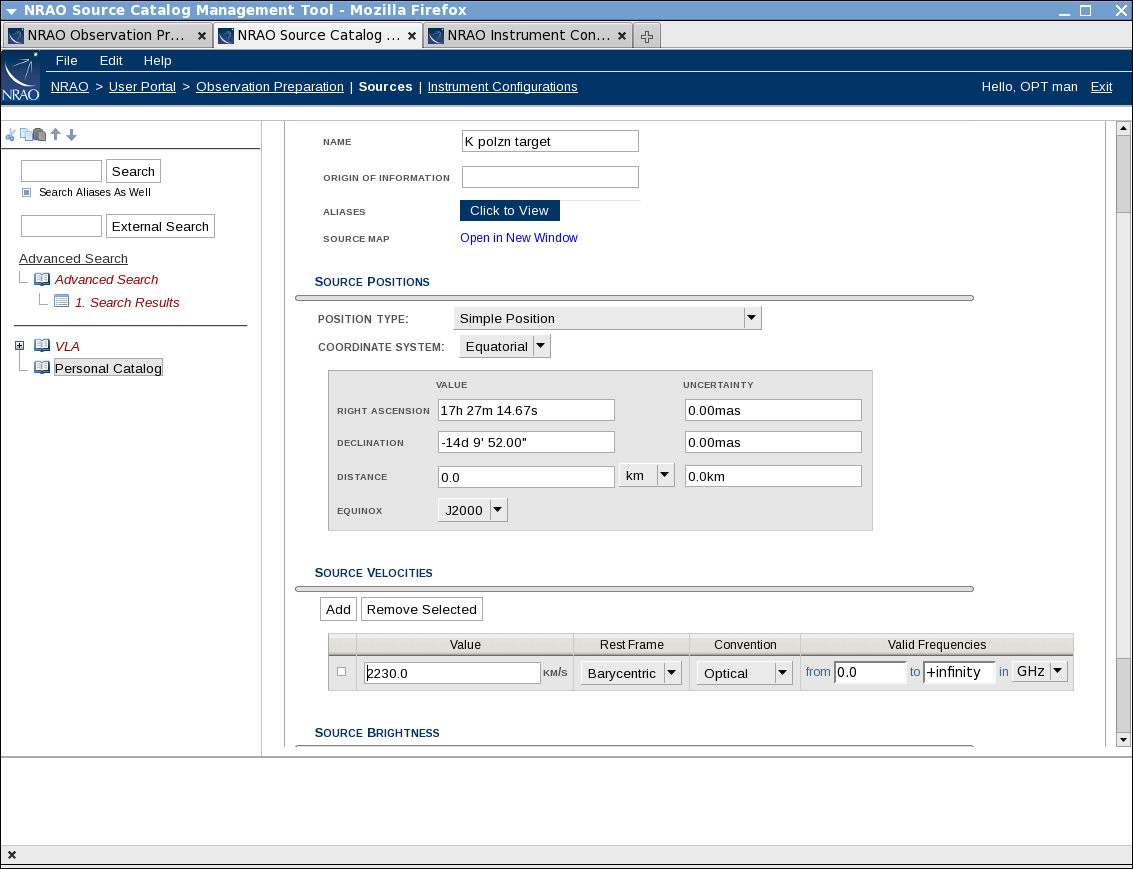Click the Aliases Click to View button
1133x869 pixels.
(x=509, y=210)
